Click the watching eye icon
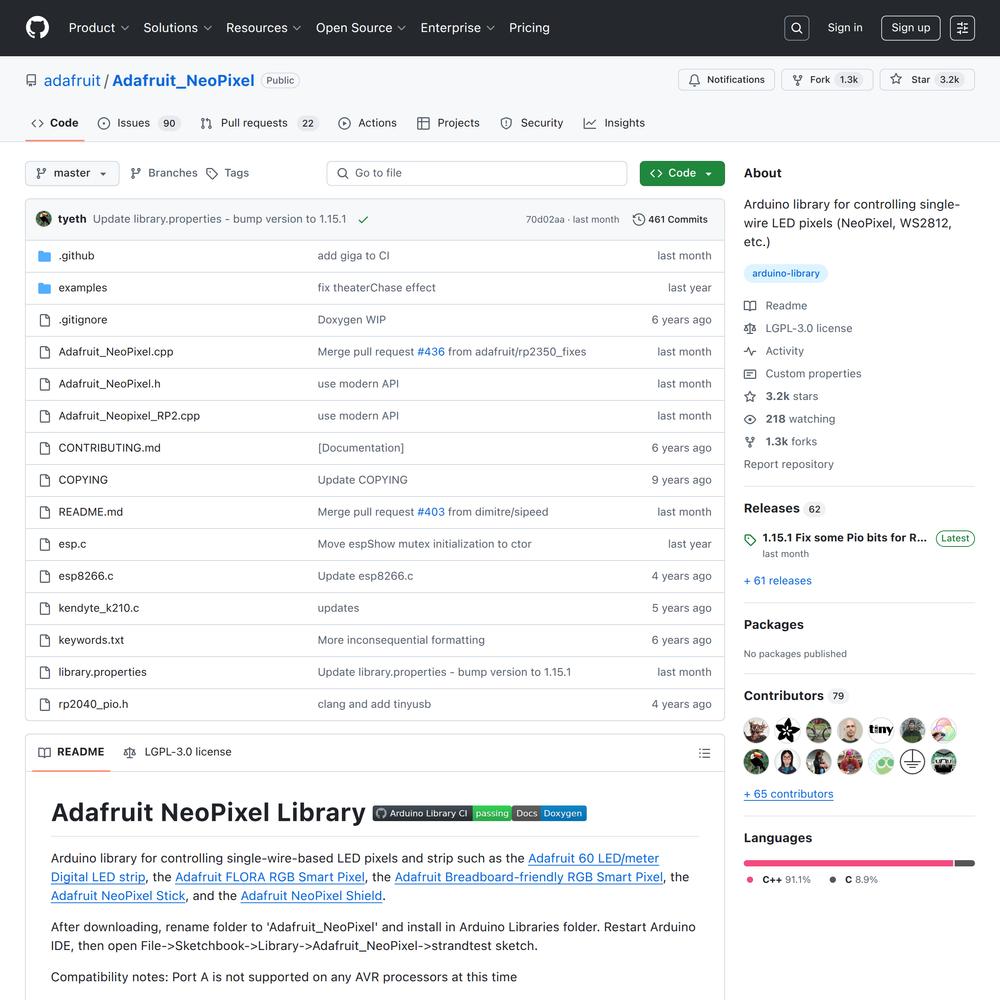This screenshot has width=1000, height=1000. pos(750,419)
